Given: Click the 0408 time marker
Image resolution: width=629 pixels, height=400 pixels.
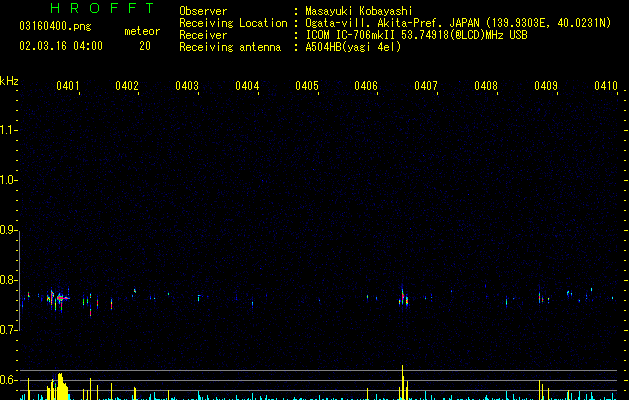Looking at the screenshot, I should [x=486, y=86].
